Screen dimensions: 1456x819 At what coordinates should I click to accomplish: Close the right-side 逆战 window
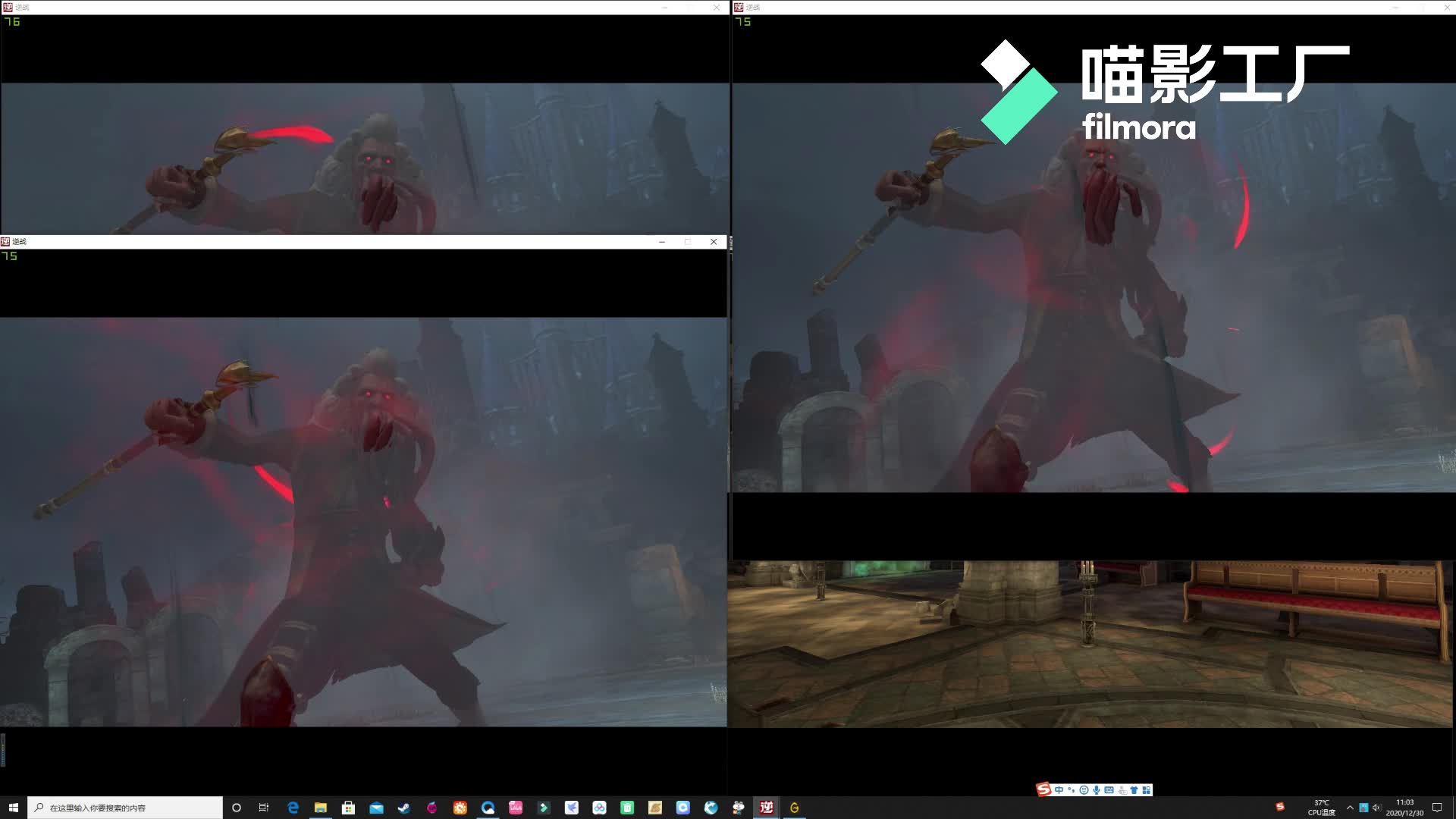1446,7
